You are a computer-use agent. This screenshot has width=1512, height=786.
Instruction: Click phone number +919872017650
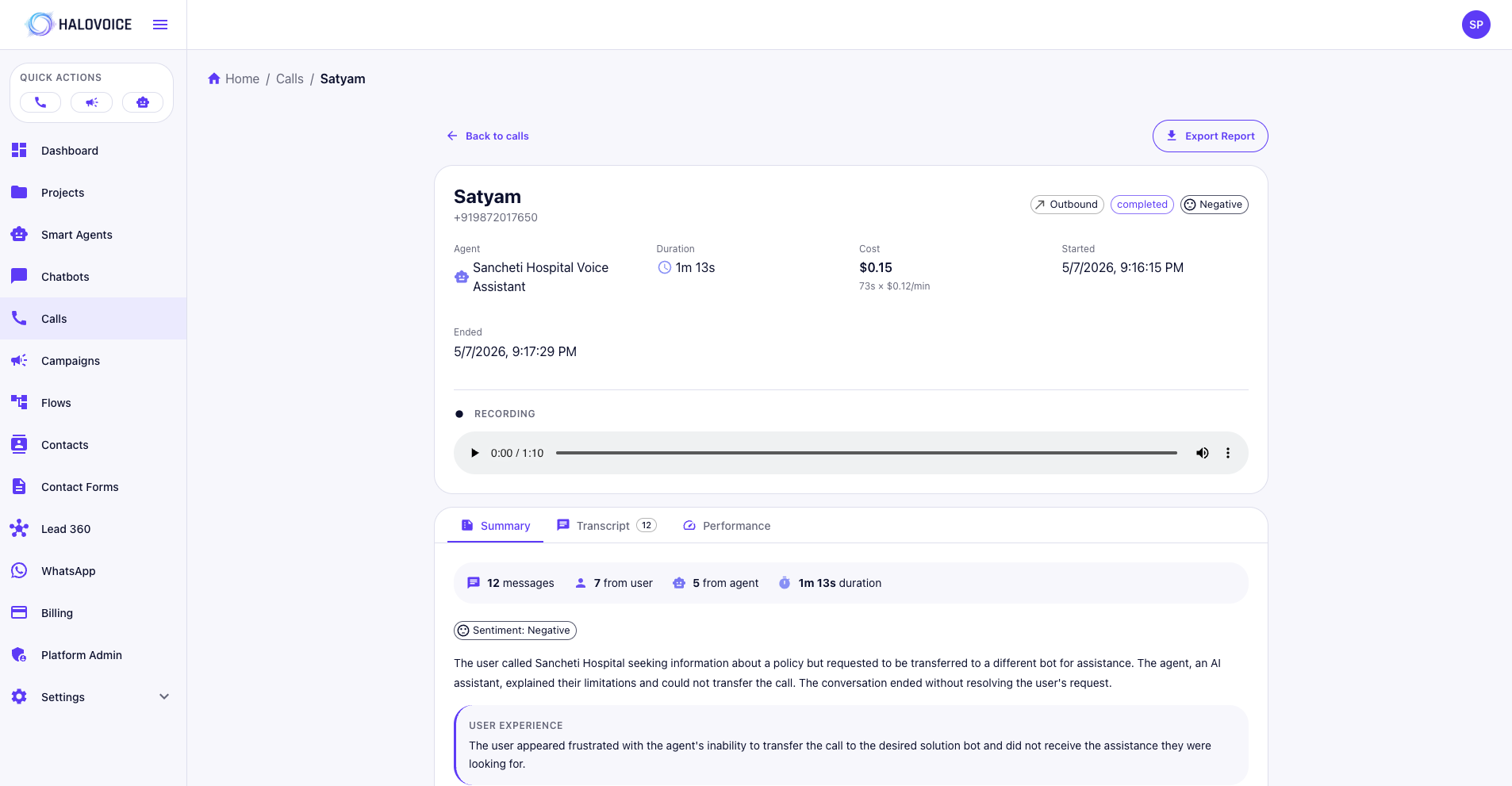tap(496, 217)
